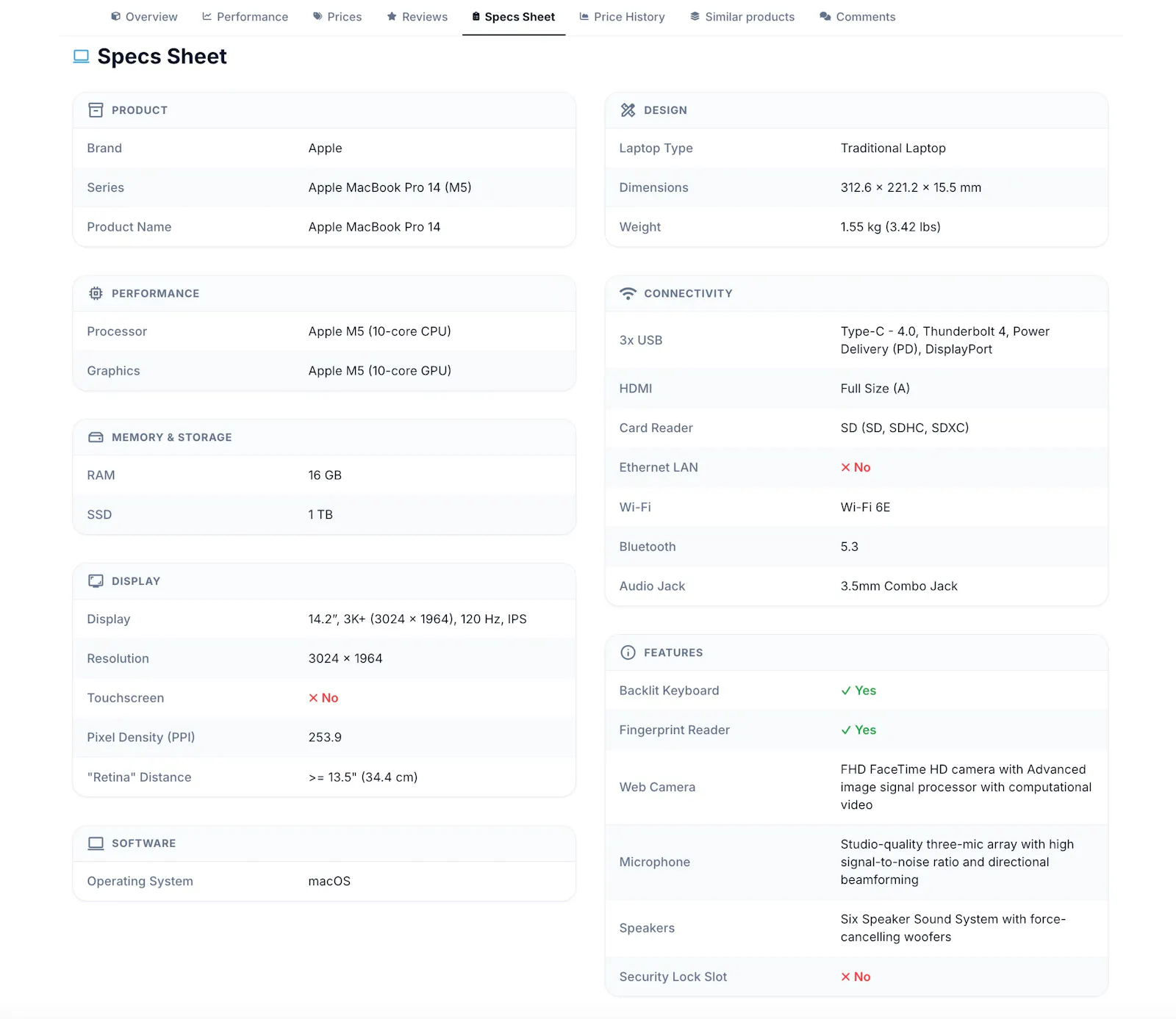The width and height of the screenshot is (1176, 1019).
Task: Click the display value '14.2", 3K+ (3024 × 1964), 120 Hz, IPS'
Action: coord(417,619)
